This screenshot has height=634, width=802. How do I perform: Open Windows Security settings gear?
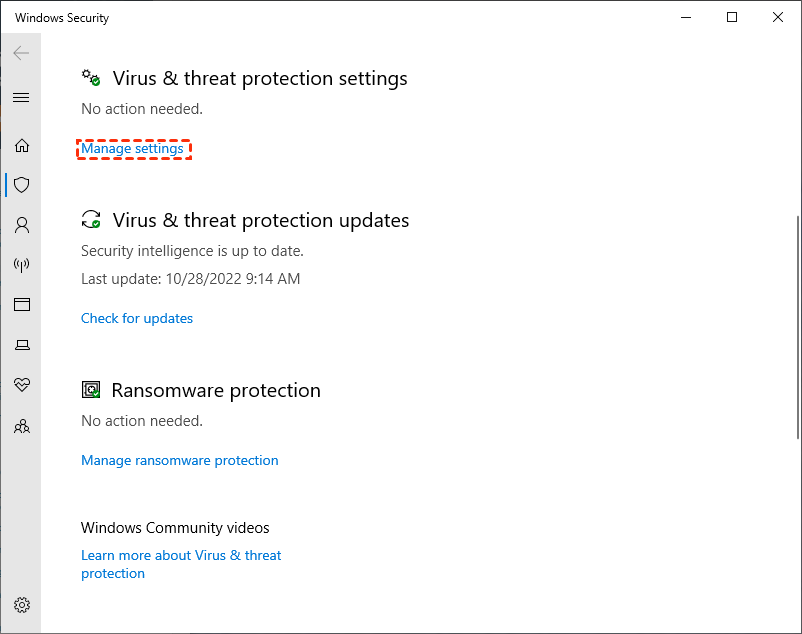coord(22,605)
